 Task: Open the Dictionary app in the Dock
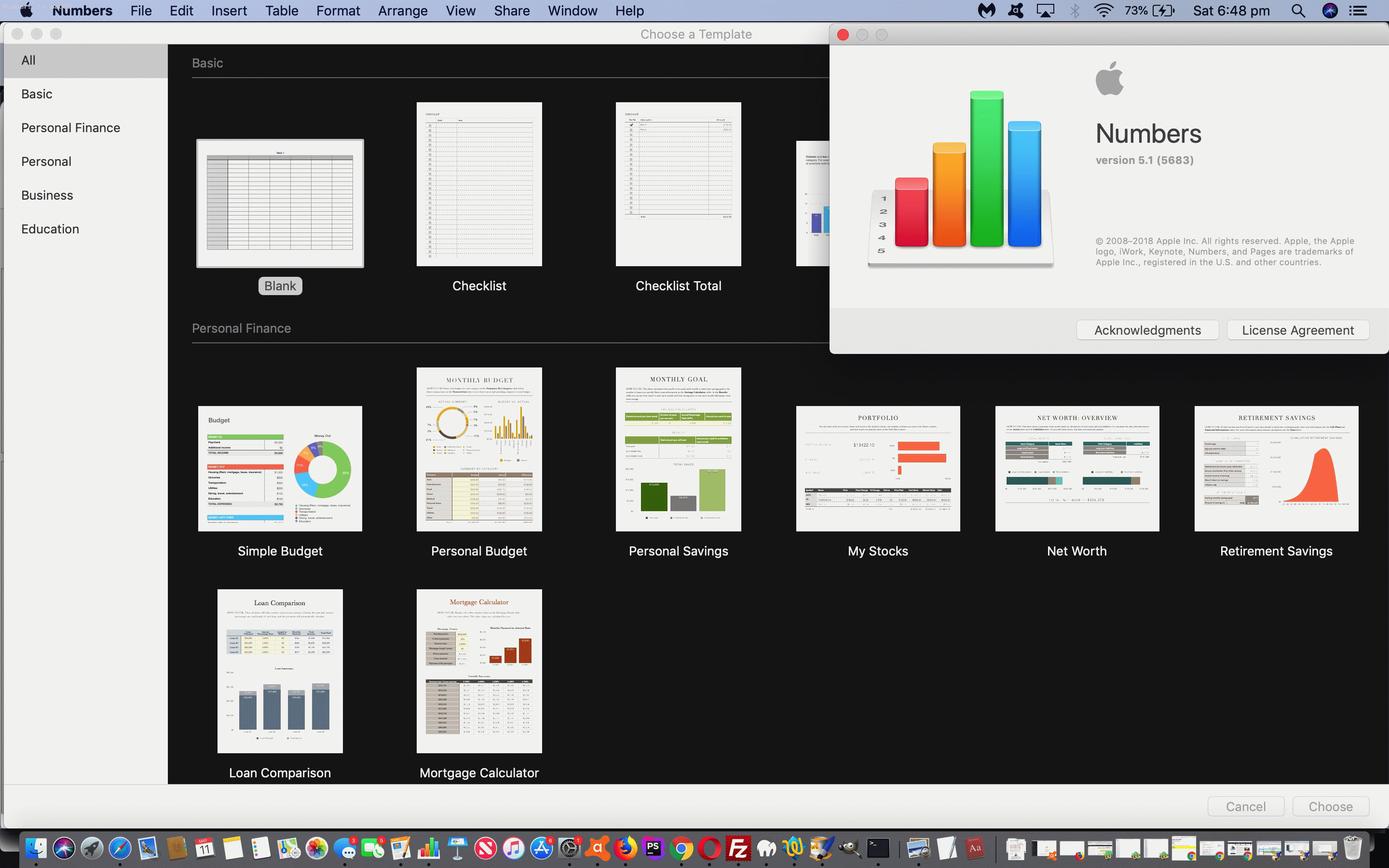tap(975, 849)
